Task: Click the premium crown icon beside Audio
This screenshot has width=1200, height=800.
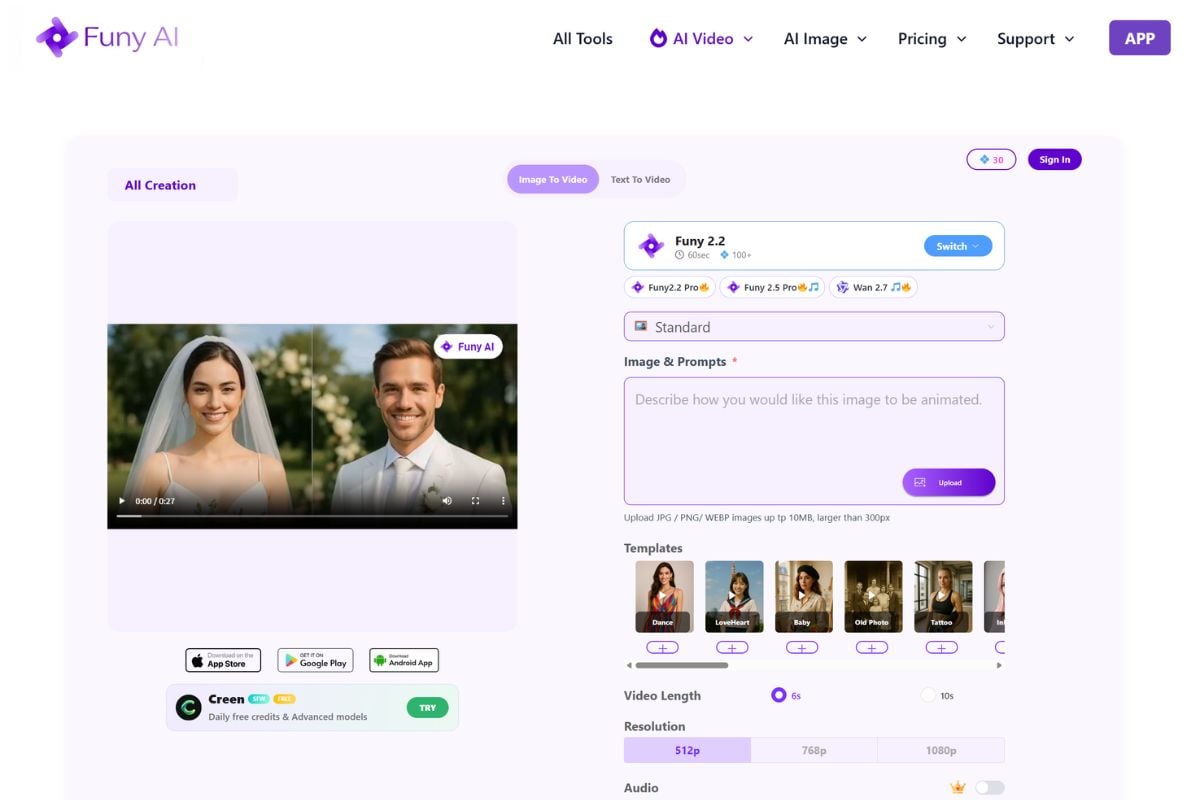Action: coord(958,788)
